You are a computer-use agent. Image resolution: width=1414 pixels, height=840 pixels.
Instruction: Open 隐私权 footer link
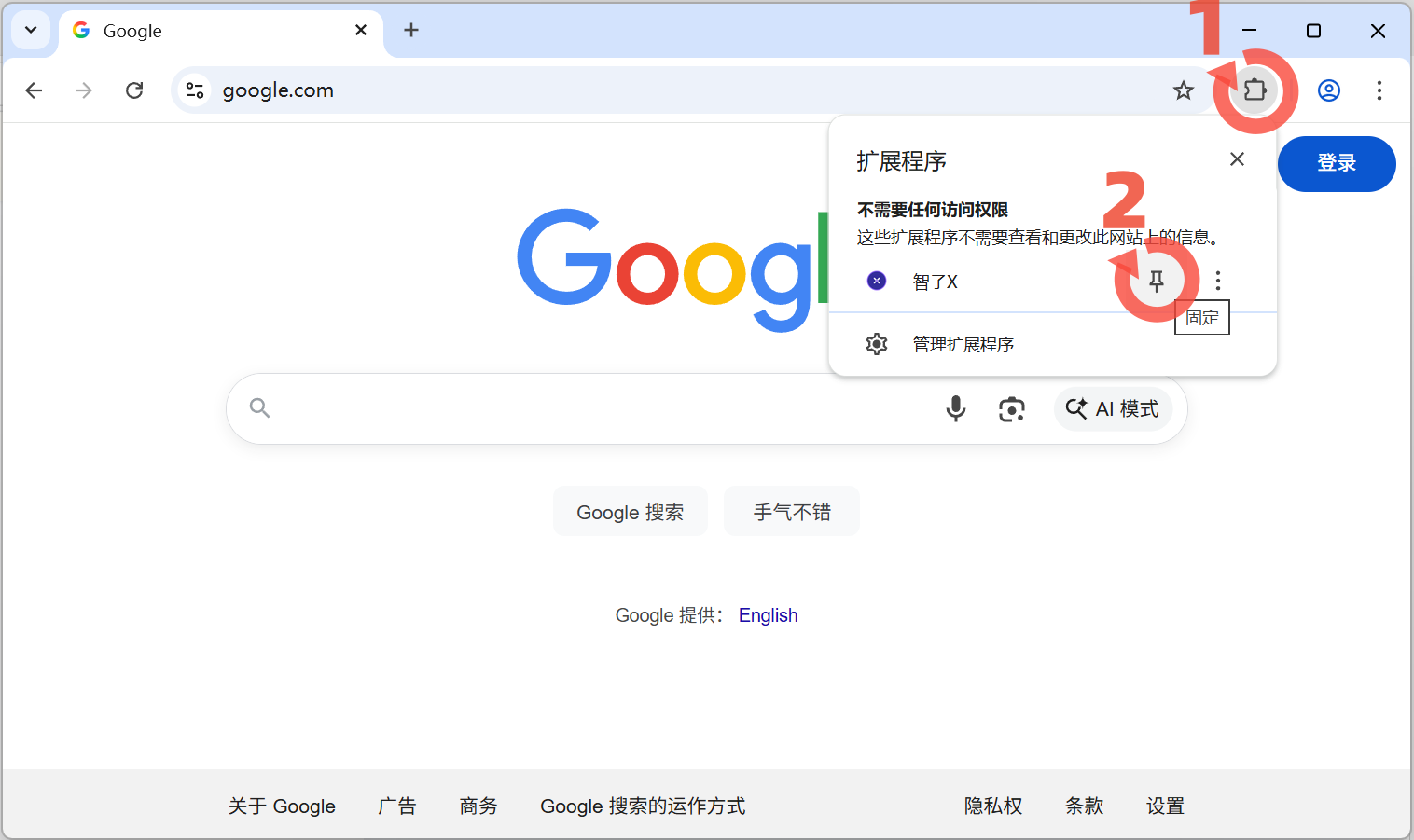coord(993,806)
